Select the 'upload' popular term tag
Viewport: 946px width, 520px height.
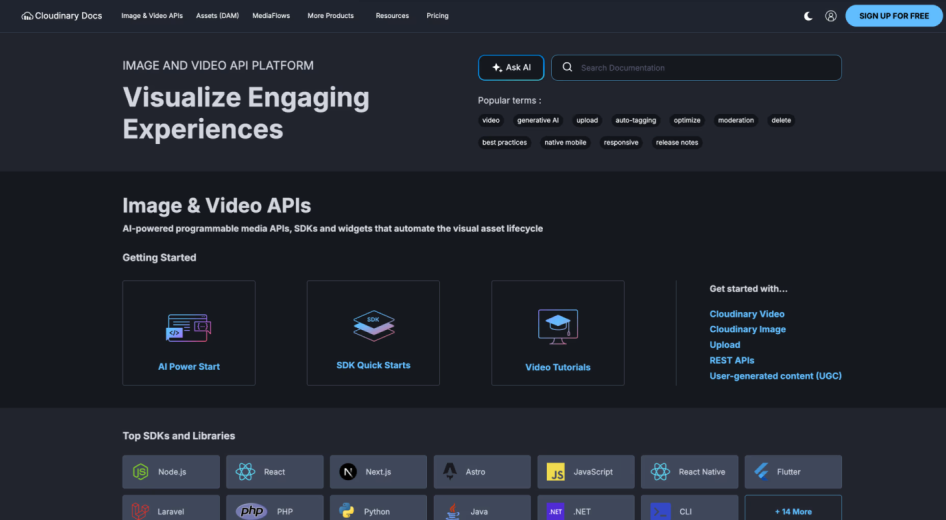point(587,120)
